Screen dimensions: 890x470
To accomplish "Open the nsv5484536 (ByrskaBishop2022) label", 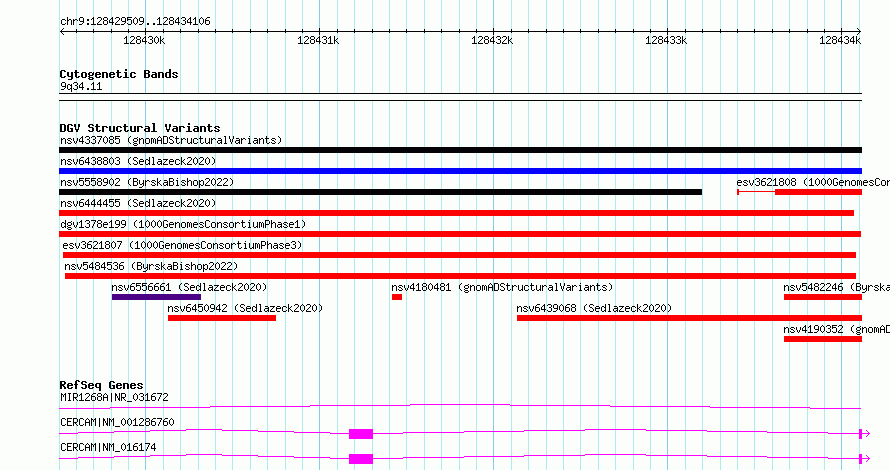I will [151, 266].
